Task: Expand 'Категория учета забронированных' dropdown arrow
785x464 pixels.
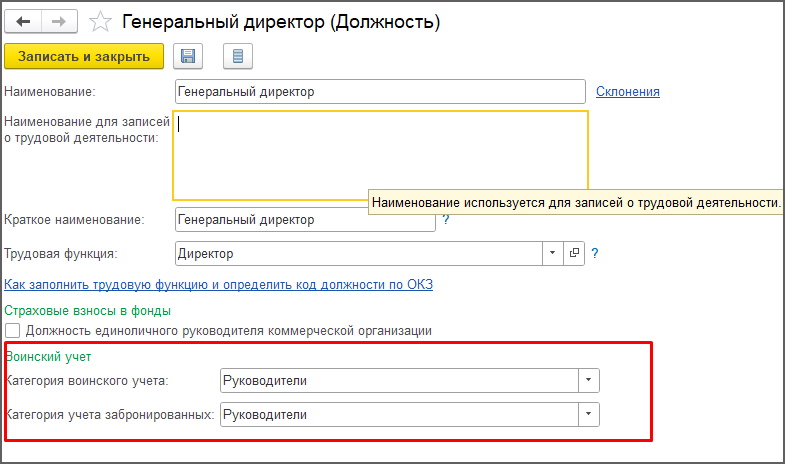Action: tap(589, 415)
